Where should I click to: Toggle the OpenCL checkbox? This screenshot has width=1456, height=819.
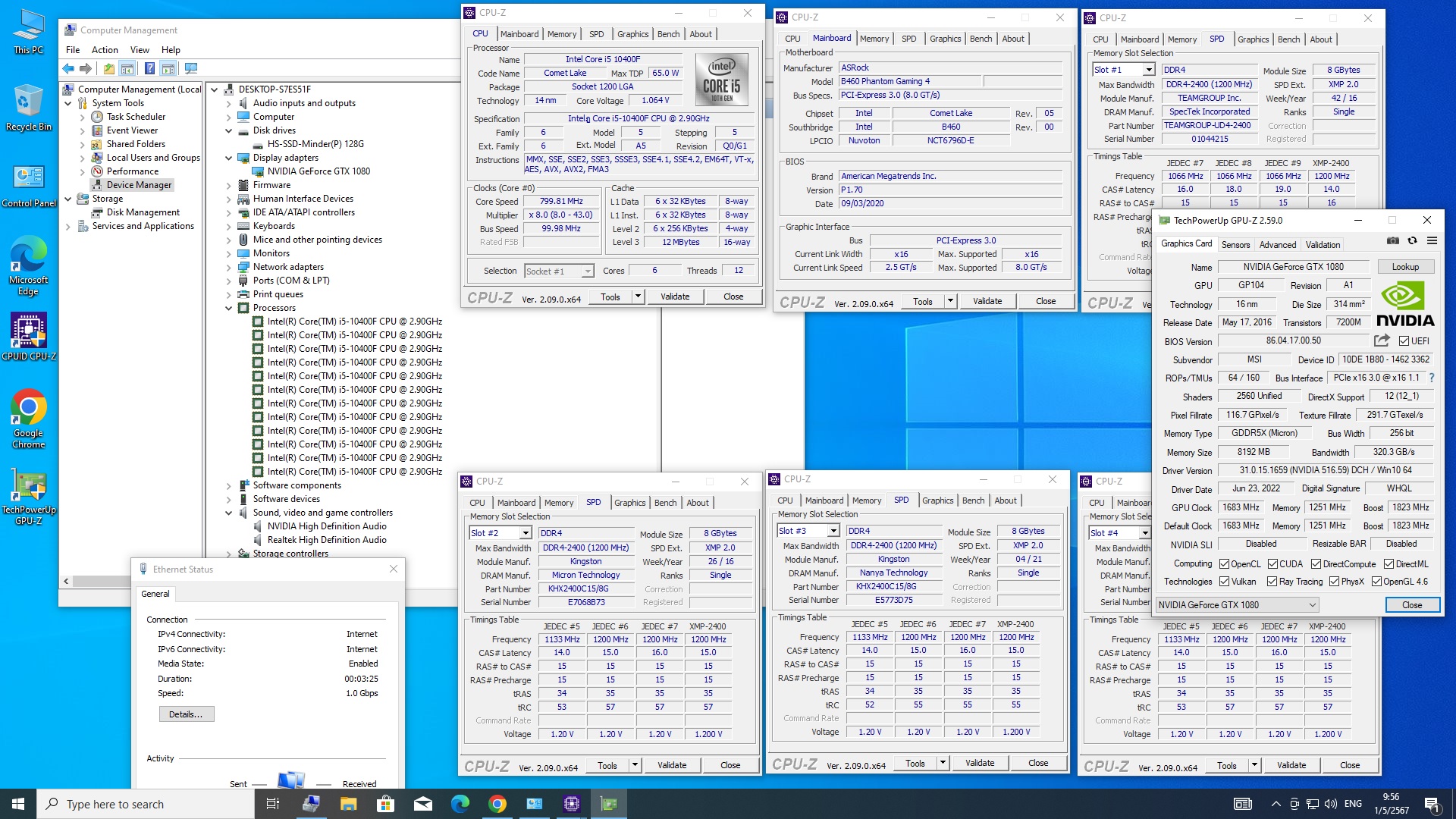coord(1224,563)
